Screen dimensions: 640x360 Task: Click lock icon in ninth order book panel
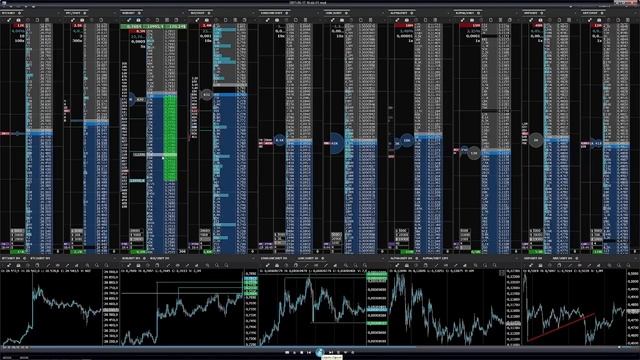point(540,20)
